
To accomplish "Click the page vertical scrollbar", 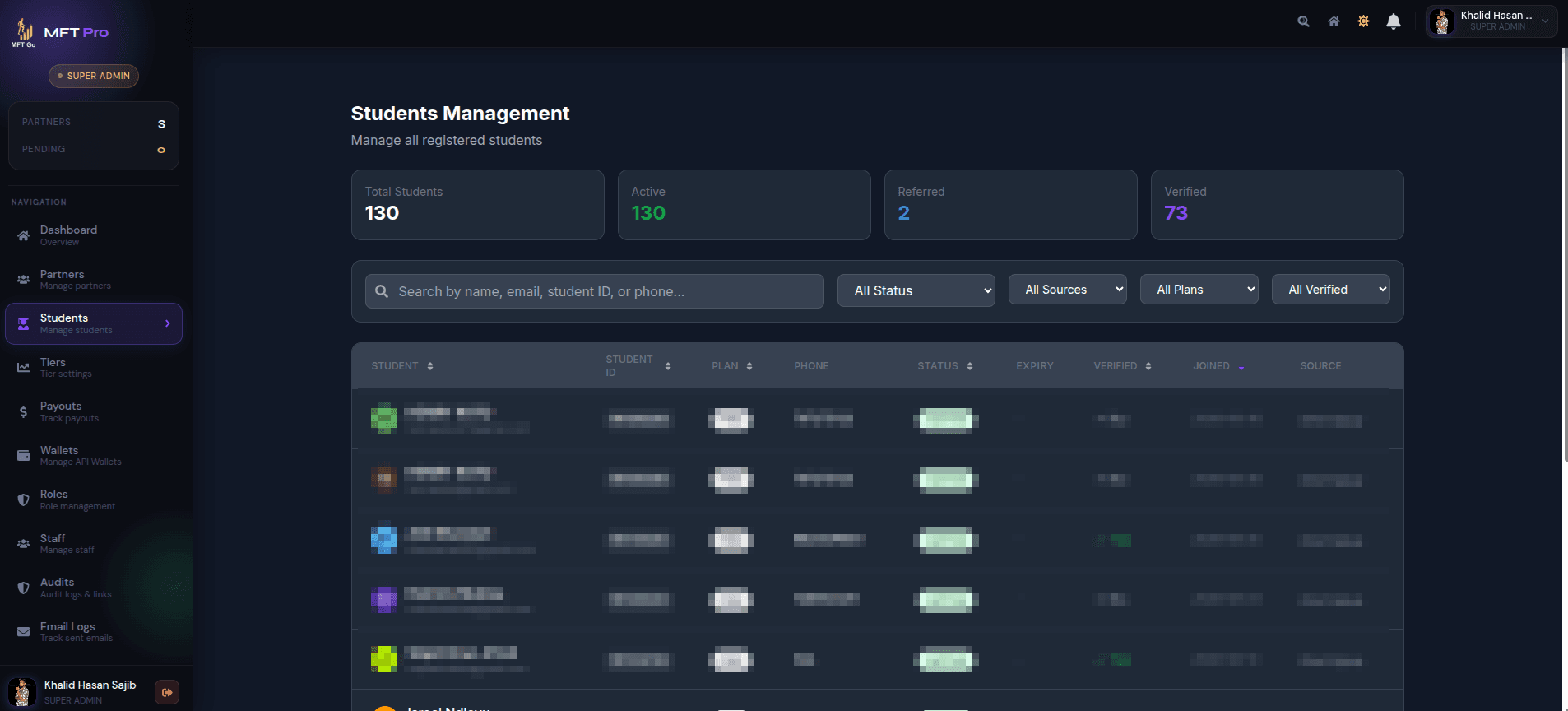I will pyautogui.click(x=1564, y=255).
